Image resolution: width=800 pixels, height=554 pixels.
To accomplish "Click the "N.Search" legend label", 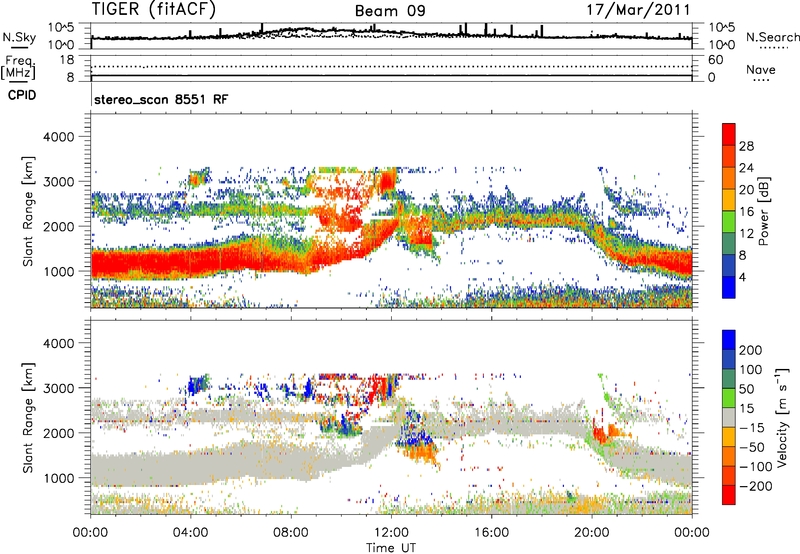I will (772, 37).
